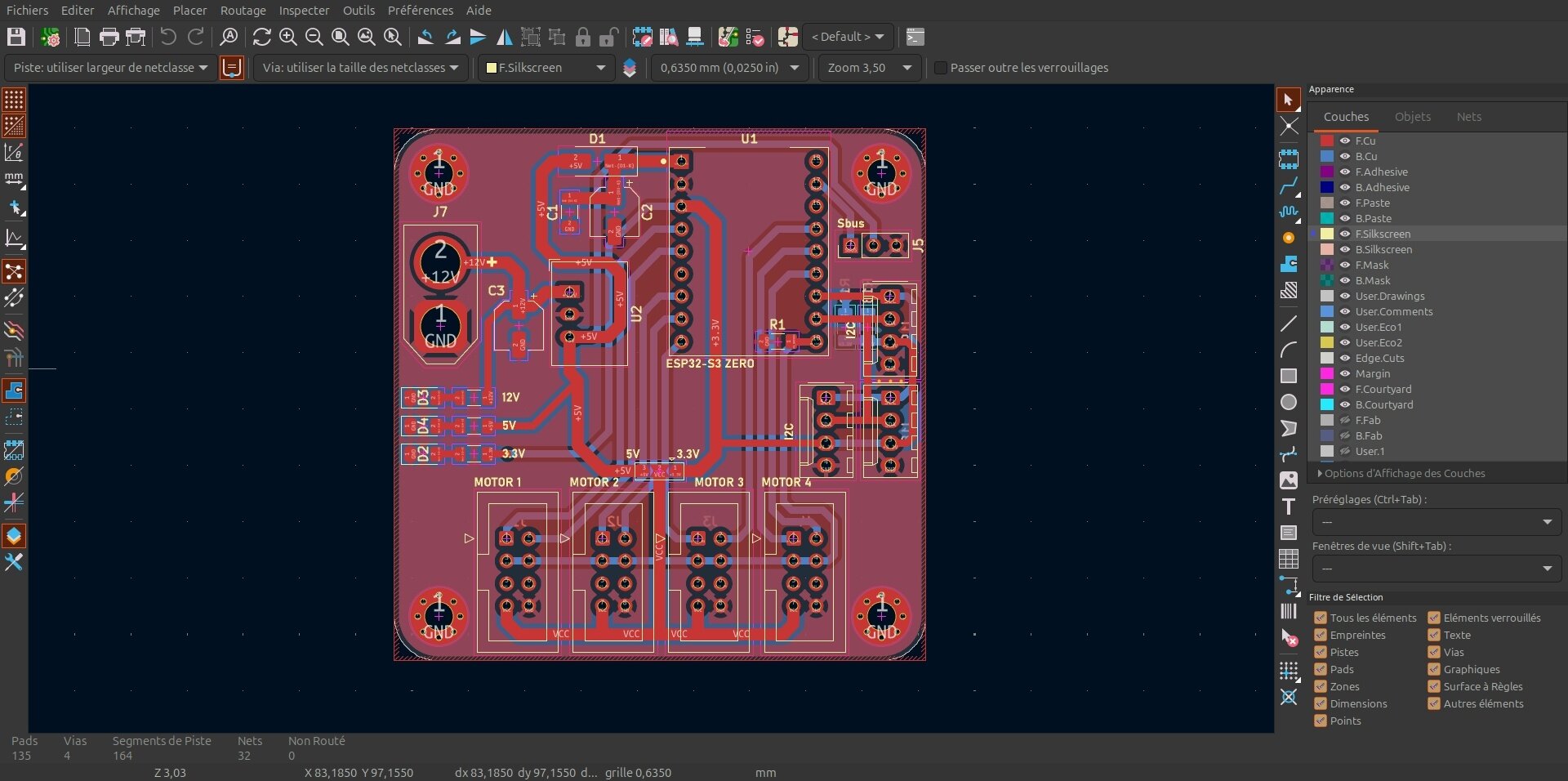Open the via size dropdown

click(360, 68)
